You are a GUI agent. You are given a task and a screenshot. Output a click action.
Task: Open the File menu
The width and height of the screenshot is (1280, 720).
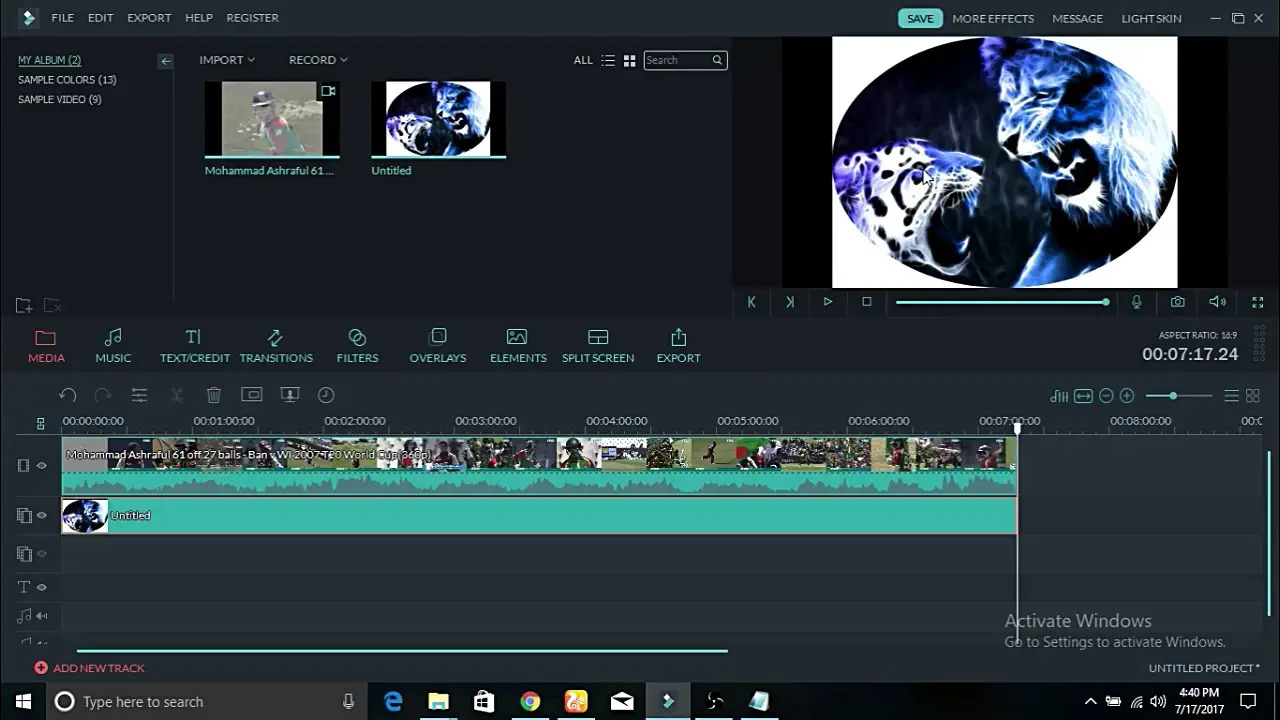pos(62,18)
